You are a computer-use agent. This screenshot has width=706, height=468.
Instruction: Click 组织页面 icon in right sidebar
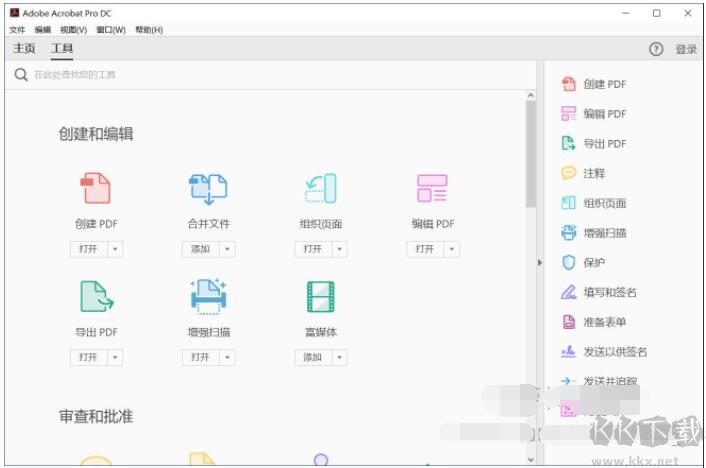coord(569,203)
